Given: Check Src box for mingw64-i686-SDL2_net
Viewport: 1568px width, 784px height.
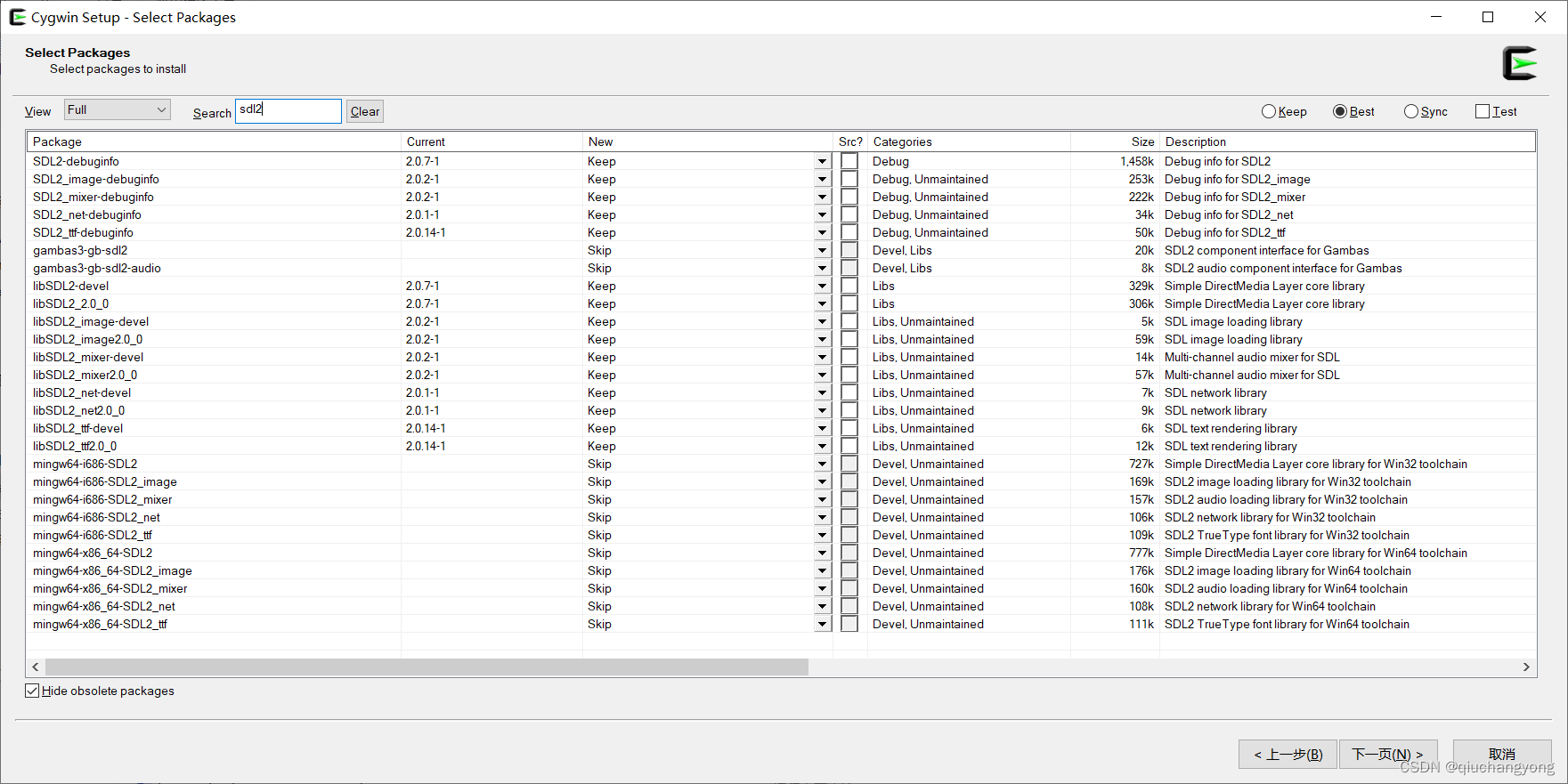Looking at the screenshot, I should (x=849, y=517).
